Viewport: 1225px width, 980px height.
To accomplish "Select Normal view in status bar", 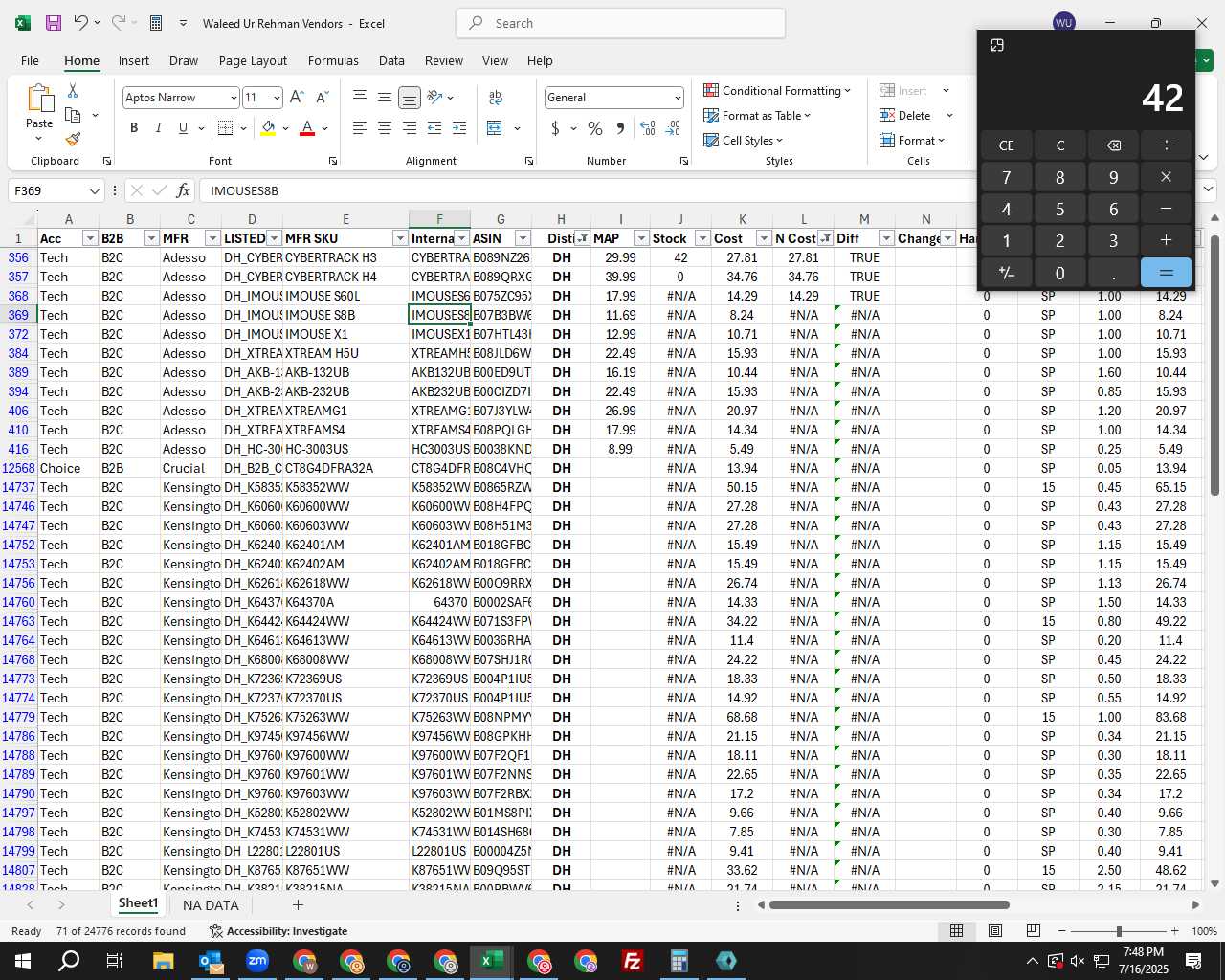I will pos(956,931).
